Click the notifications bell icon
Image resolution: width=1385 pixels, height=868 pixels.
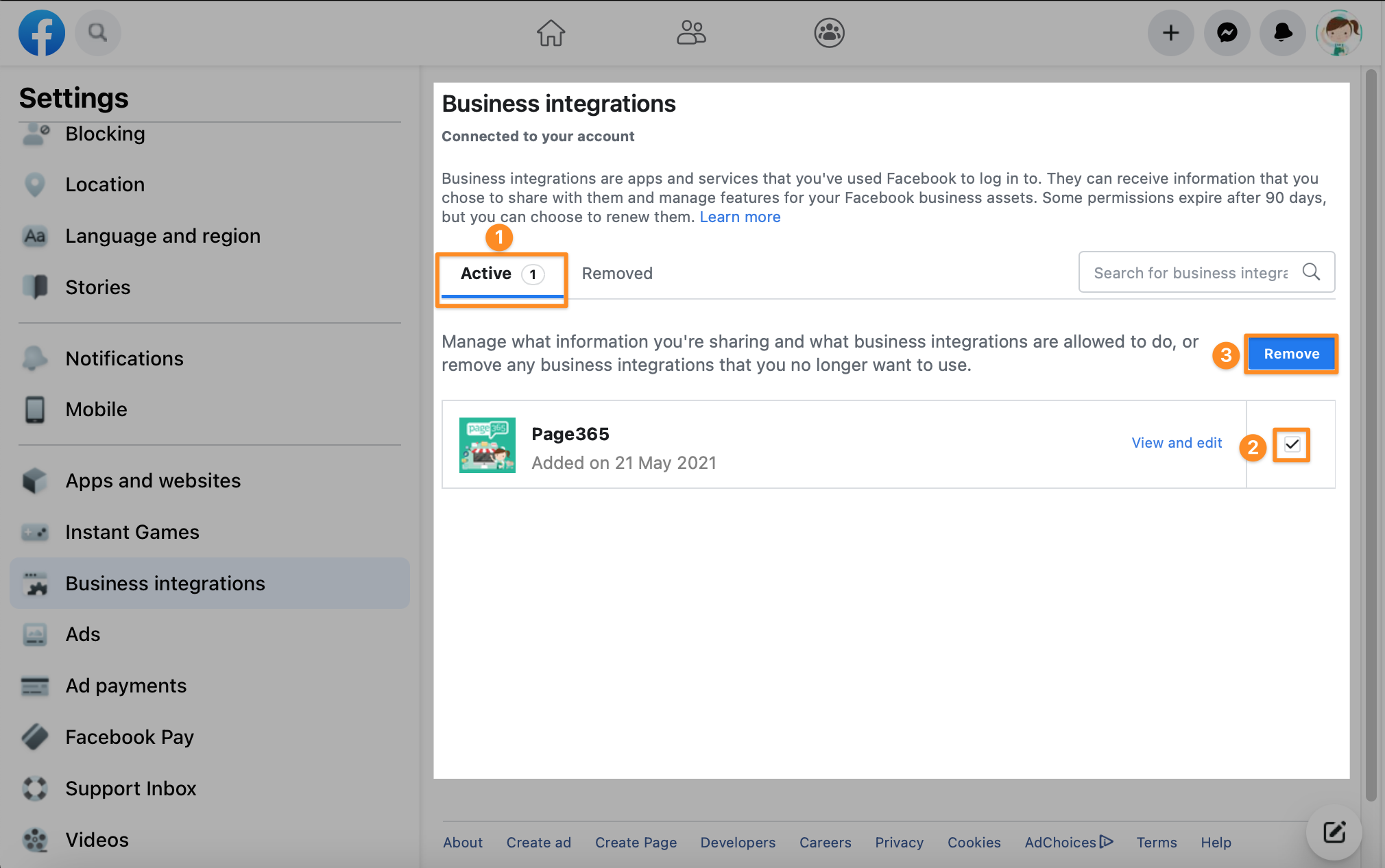coord(1282,32)
